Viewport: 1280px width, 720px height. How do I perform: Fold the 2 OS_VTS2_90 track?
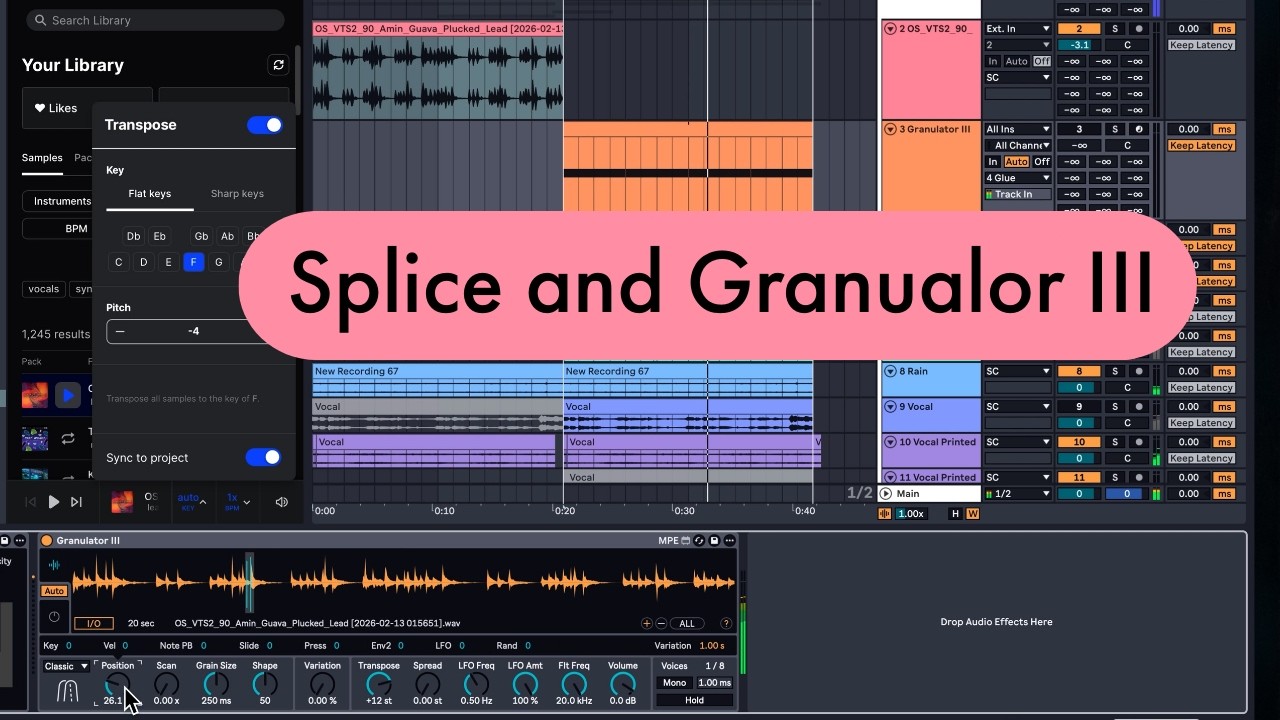point(890,29)
